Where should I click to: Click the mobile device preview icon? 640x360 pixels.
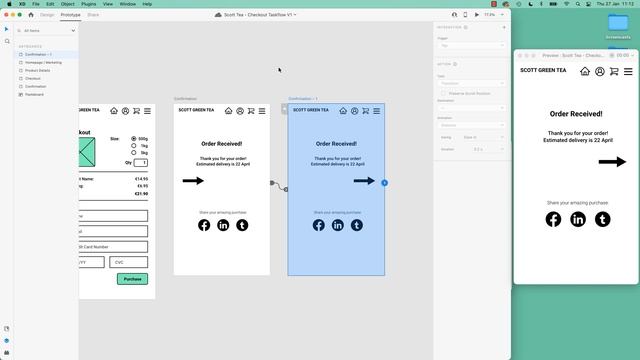point(465,15)
